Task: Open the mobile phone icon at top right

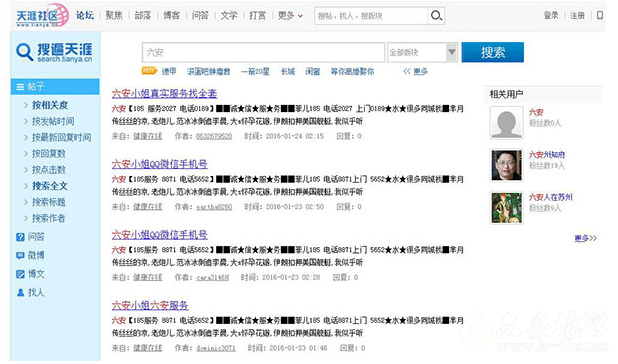Action: tap(600, 15)
